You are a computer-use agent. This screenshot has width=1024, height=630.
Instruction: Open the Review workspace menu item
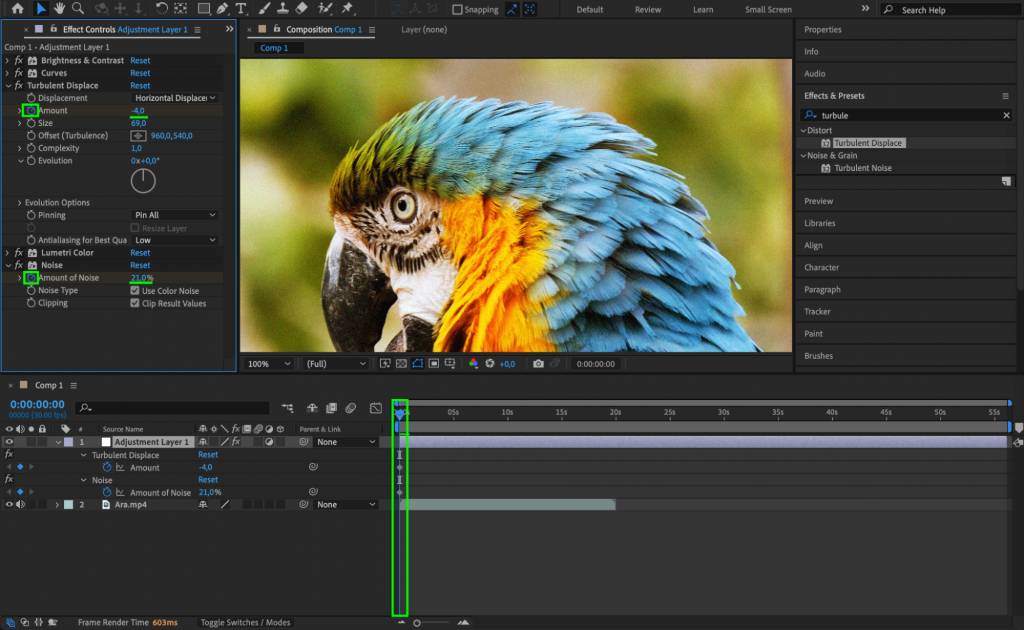[646, 9]
